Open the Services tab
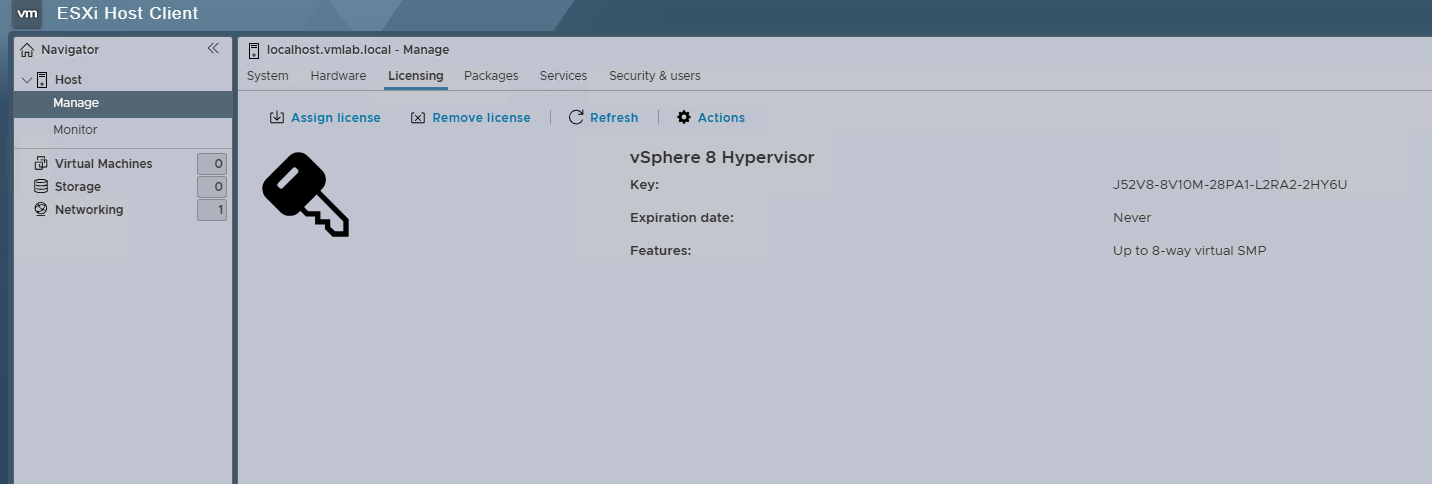Viewport: 1432px width, 484px height. (x=563, y=76)
